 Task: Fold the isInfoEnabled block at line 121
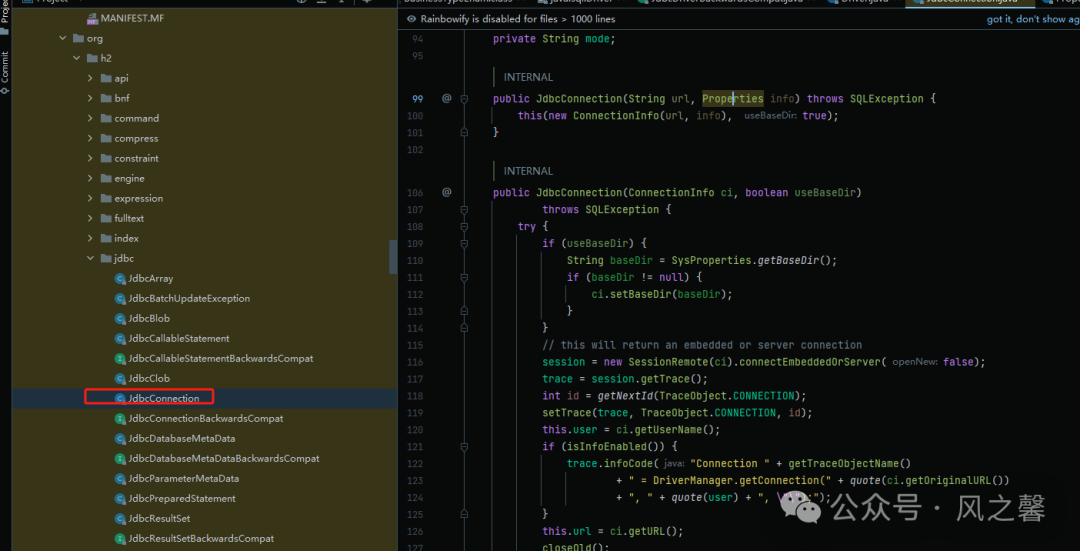coord(464,446)
